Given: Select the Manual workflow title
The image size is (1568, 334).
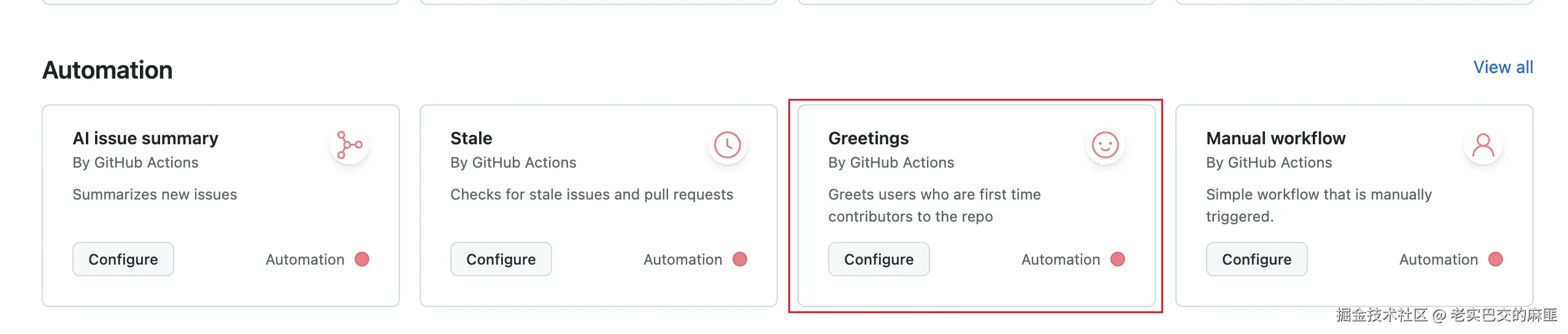Looking at the screenshot, I should click(x=1276, y=138).
